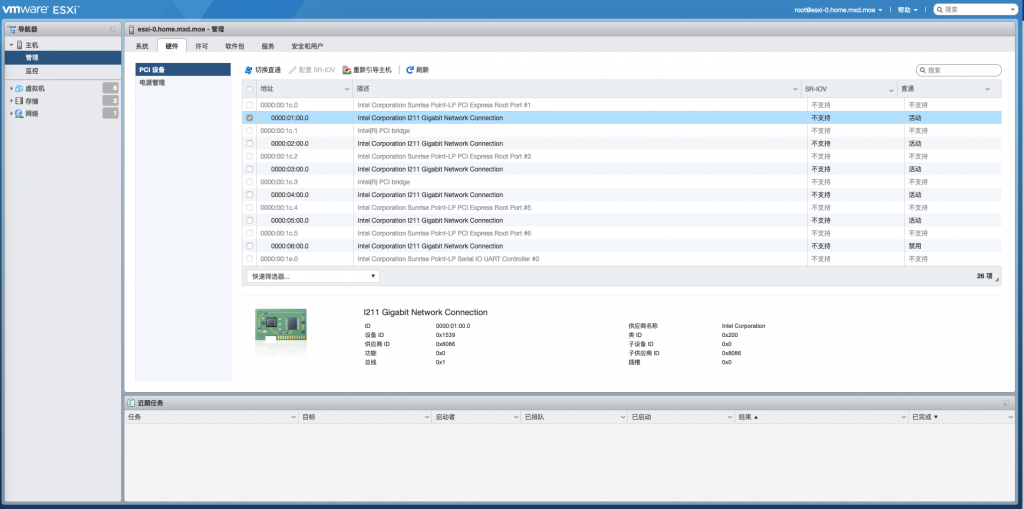Open the 快速筛选器 quick filter dropdown
The height and width of the screenshot is (509, 1024).
coord(313,276)
